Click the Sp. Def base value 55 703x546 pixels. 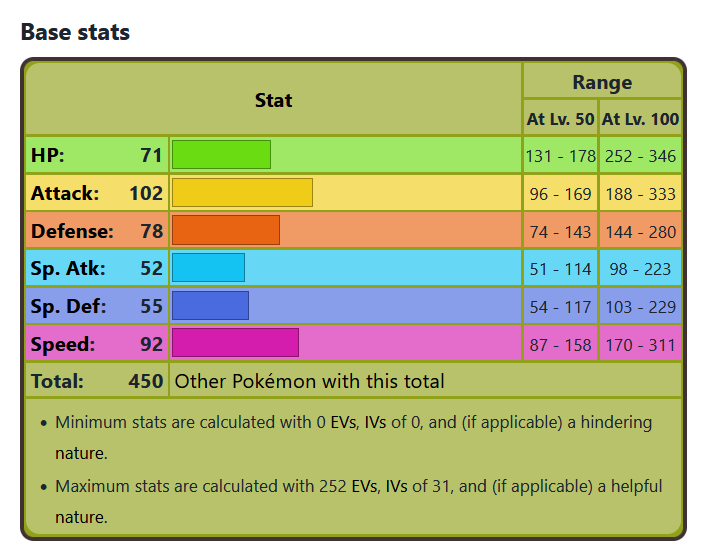pos(152,307)
